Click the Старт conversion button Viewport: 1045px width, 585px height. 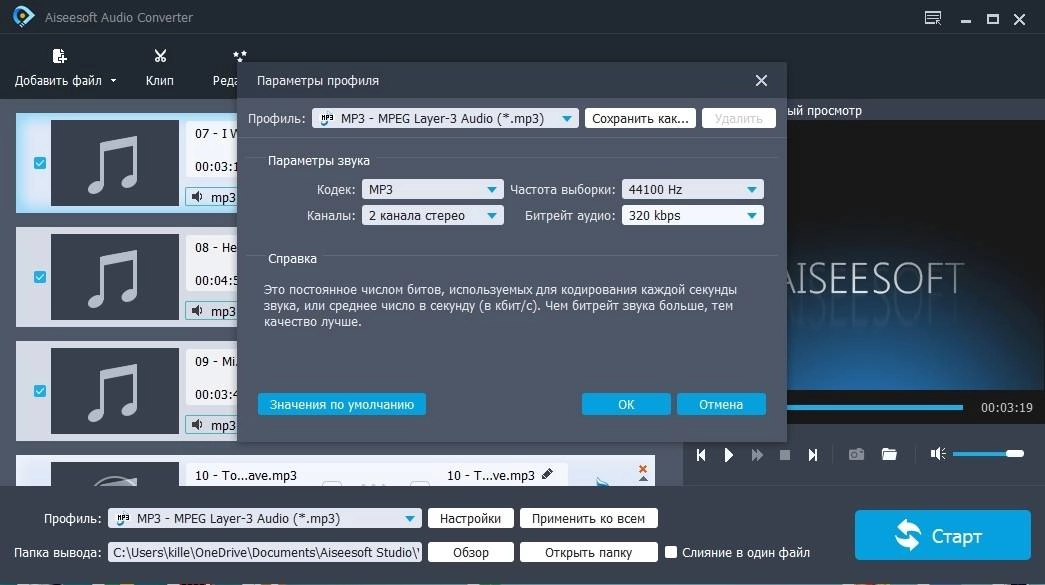tap(942, 535)
